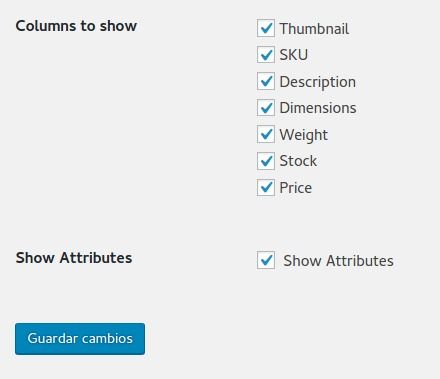Click the Dimensions label text
This screenshot has height=379, width=440.
(318, 108)
